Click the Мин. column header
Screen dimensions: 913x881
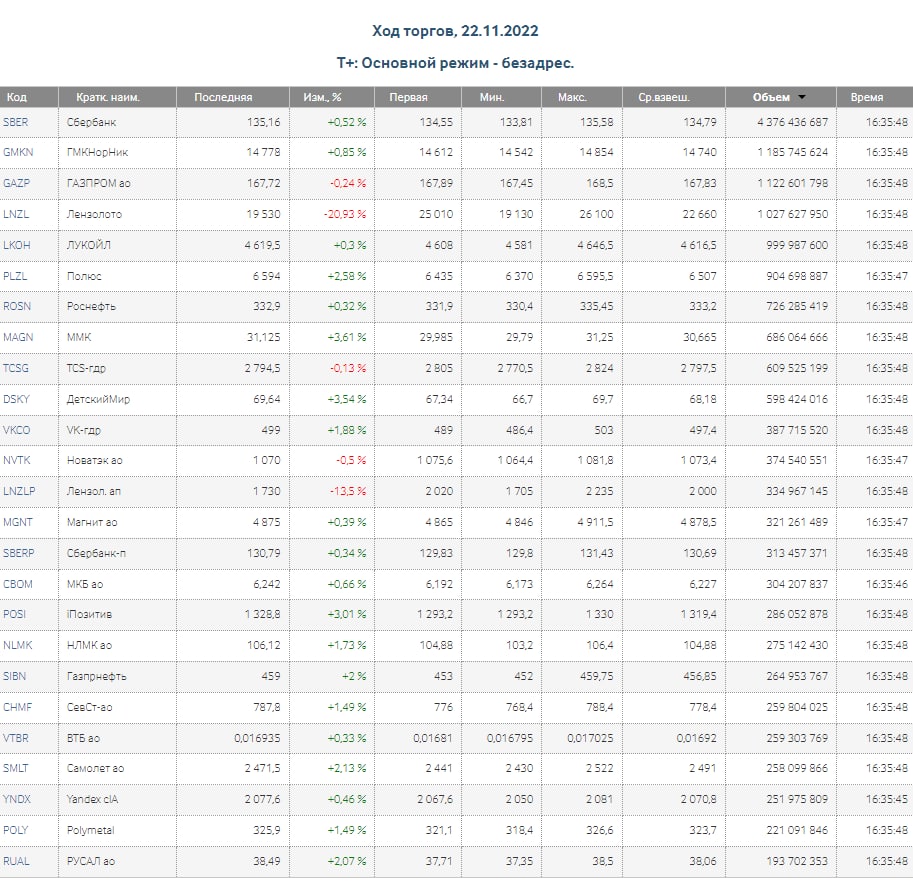tap(491, 97)
